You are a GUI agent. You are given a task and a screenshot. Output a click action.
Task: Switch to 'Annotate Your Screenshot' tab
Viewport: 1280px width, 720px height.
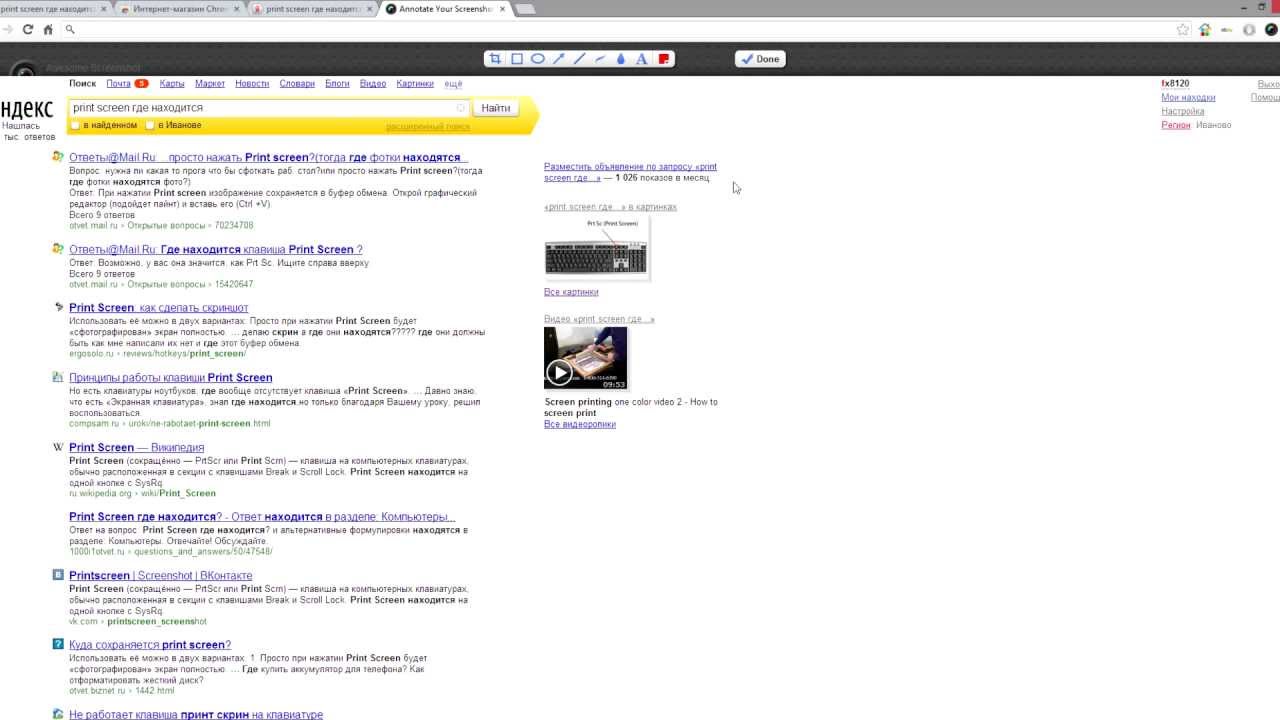[x=445, y=9]
